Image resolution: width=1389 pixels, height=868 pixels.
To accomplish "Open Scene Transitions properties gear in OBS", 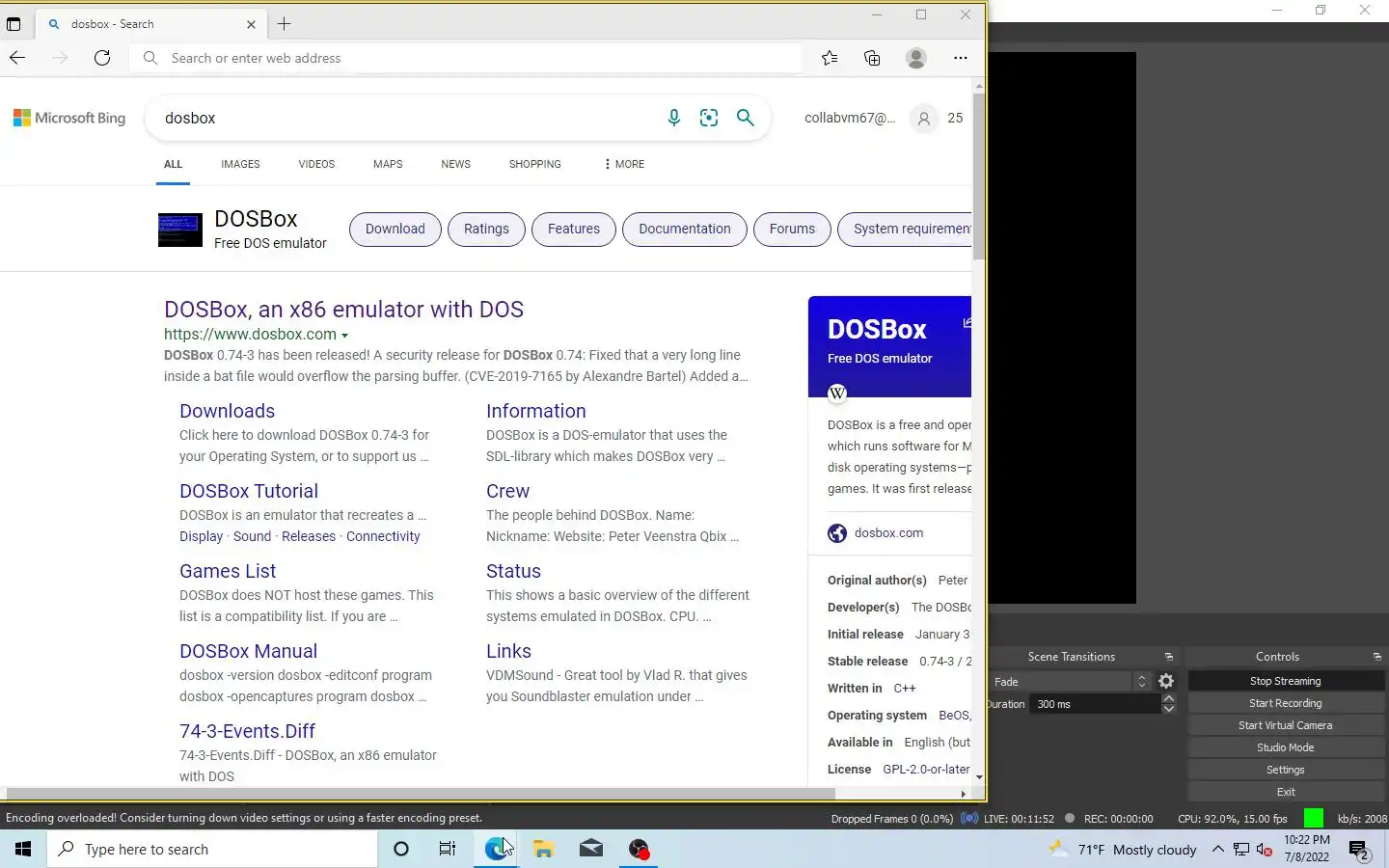I will (1166, 681).
